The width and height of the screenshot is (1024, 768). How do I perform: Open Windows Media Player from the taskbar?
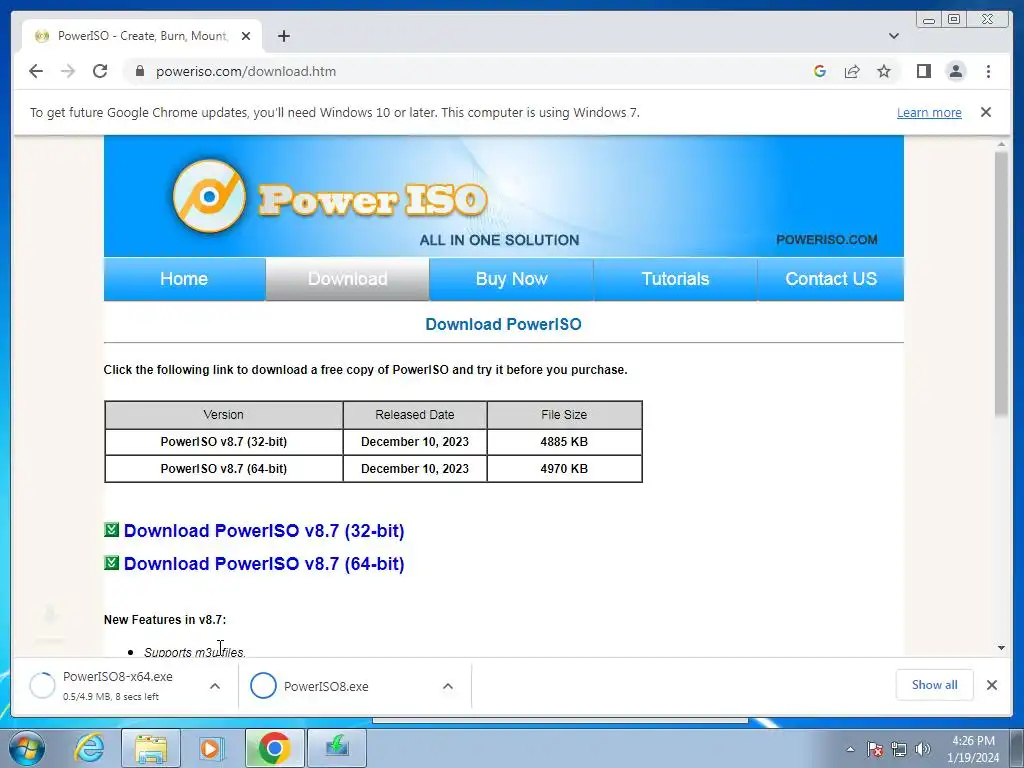tap(211, 748)
